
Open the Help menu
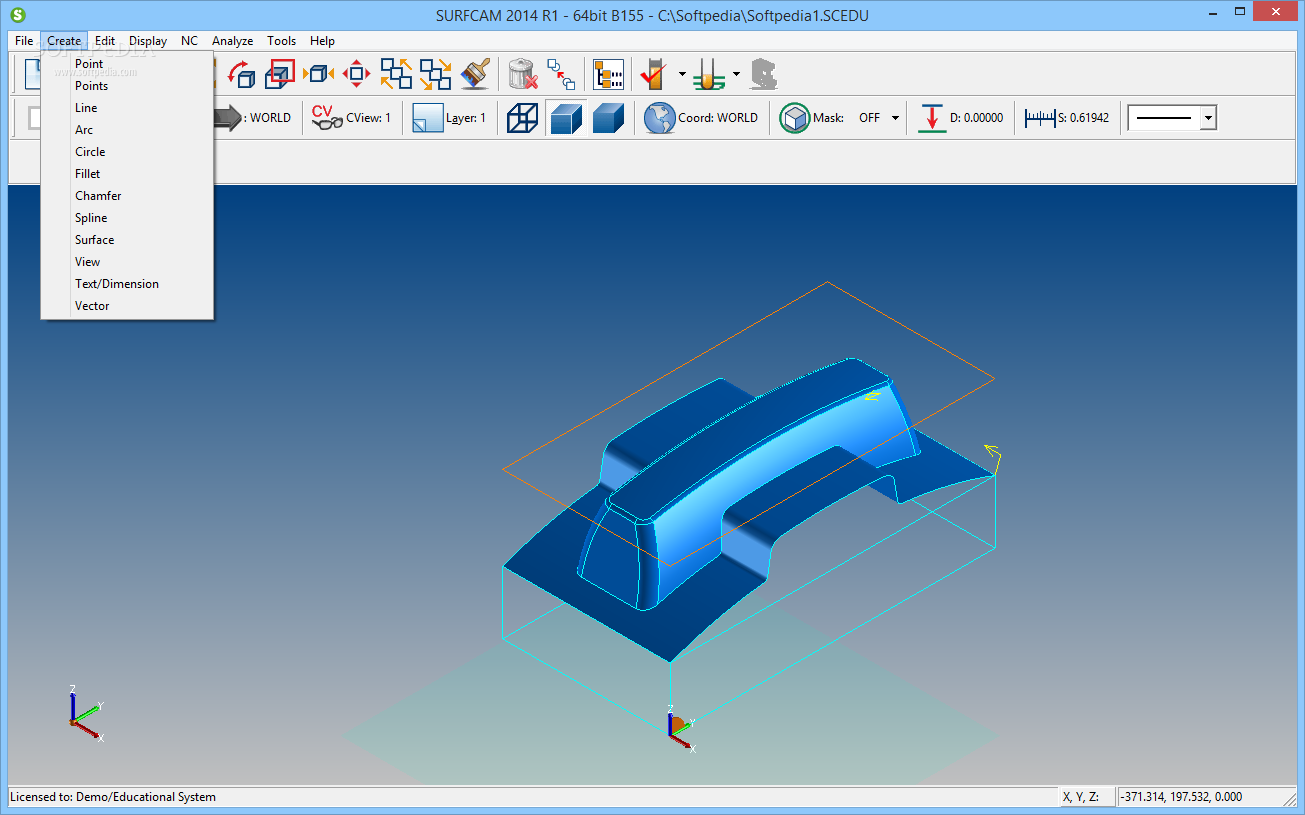pyautogui.click(x=322, y=41)
